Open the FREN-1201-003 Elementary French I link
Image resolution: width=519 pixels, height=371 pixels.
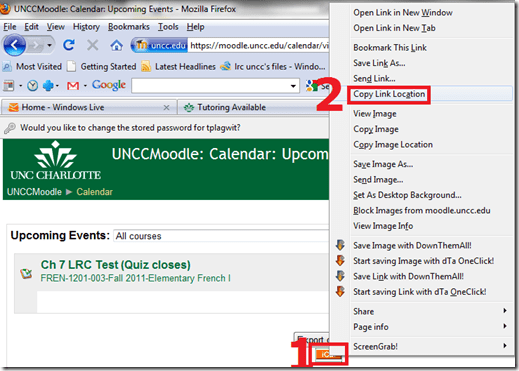[x=135, y=278]
